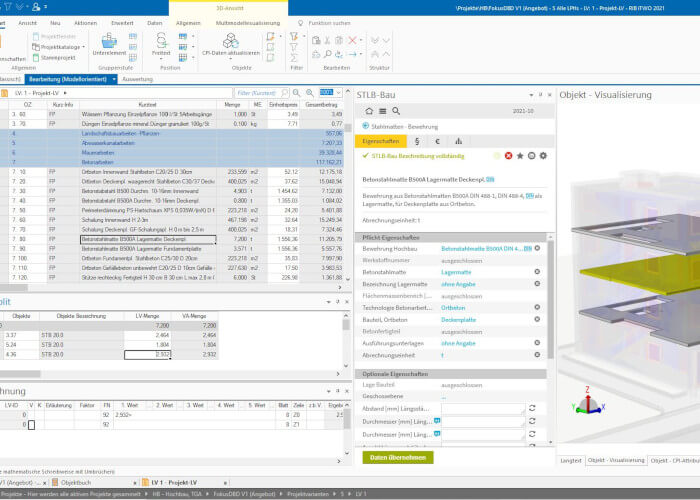Click the 3D axis gizmo in the visualization
This screenshot has height=500, width=700.
coord(588,401)
